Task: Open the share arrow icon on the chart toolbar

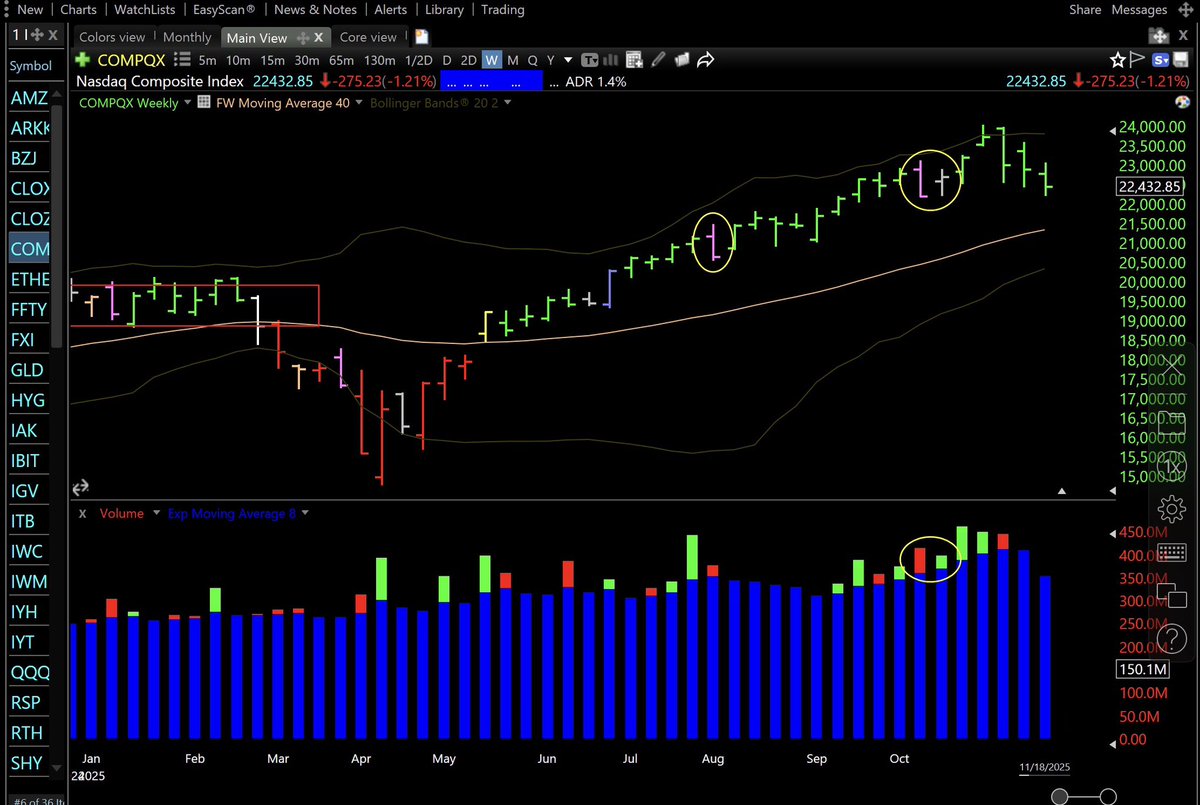Action: [x=705, y=59]
